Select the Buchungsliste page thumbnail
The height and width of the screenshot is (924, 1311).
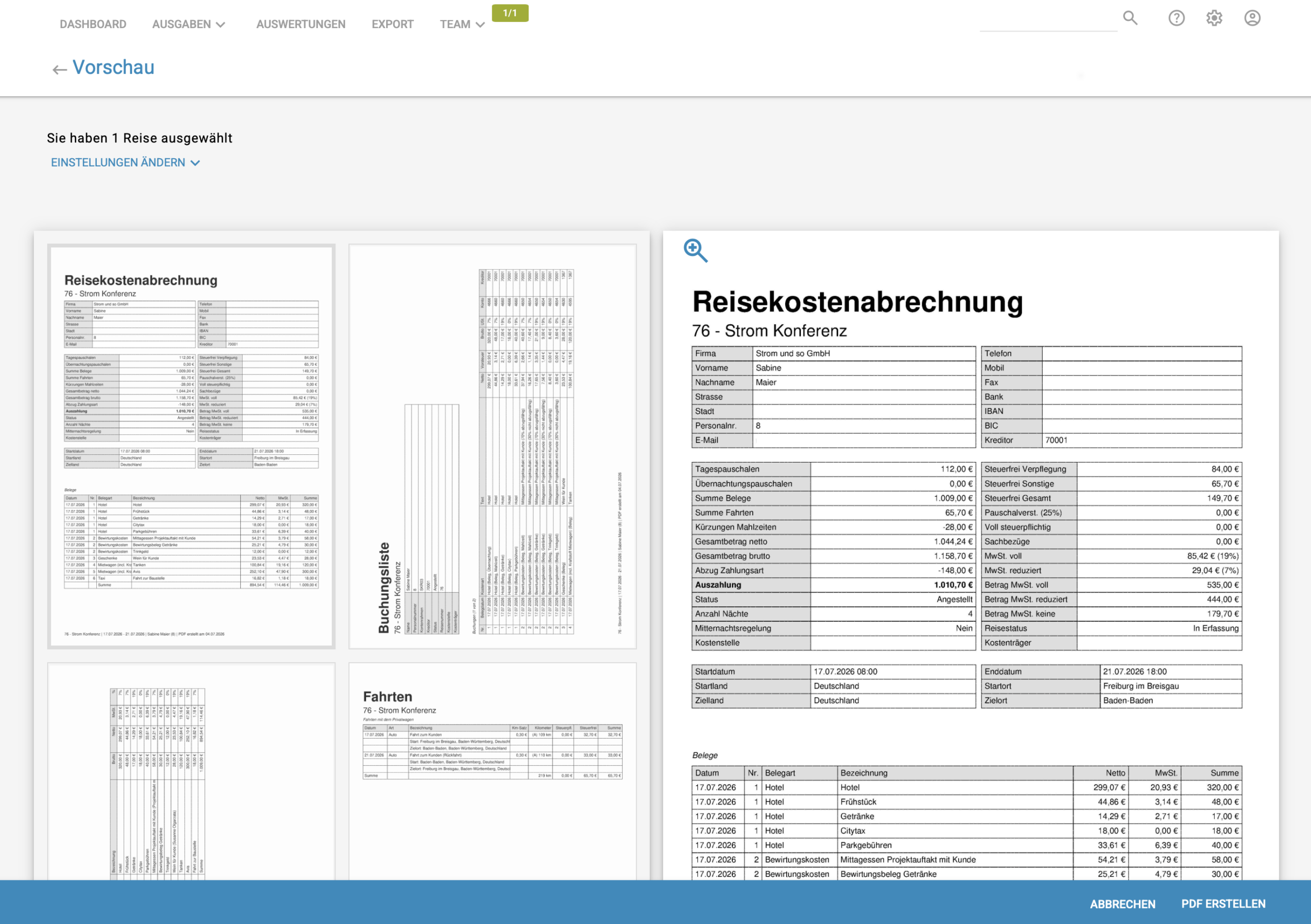pos(492,447)
